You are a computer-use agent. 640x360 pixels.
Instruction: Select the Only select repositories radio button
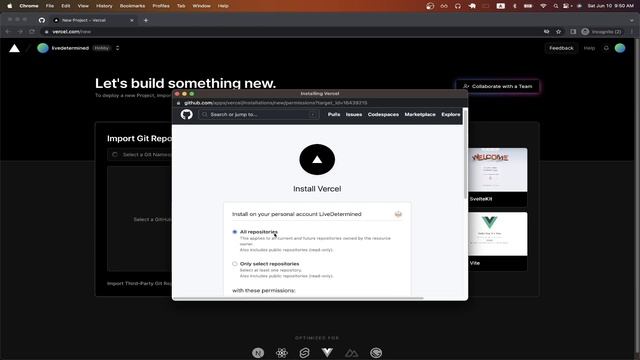pyautogui.click(x=235, y=264)
